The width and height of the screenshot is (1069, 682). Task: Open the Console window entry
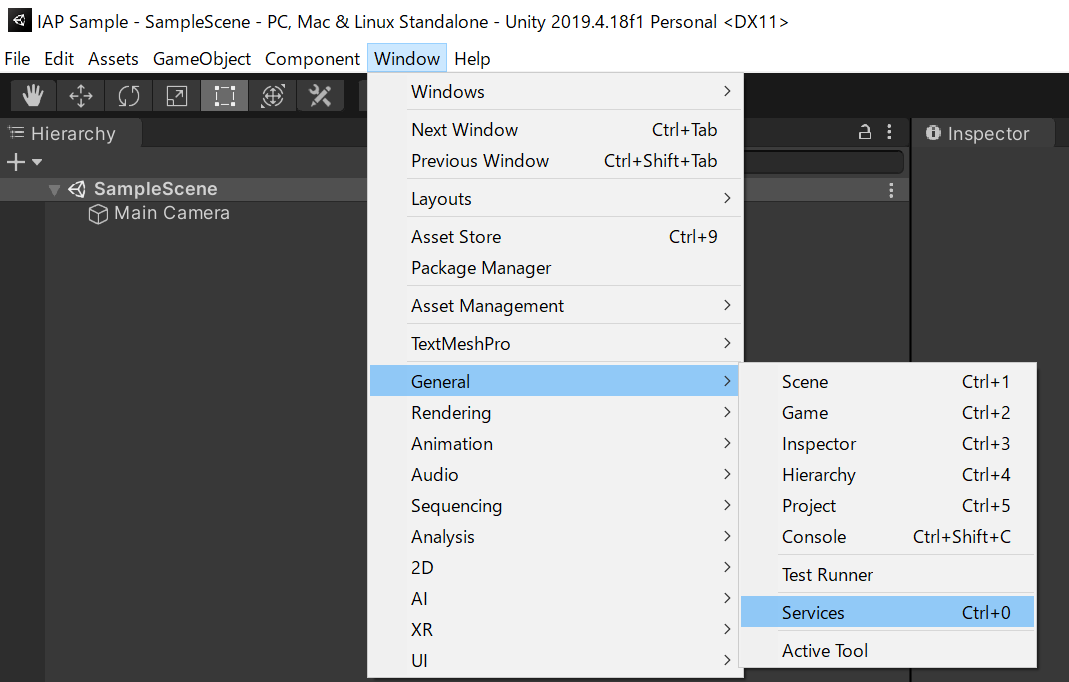[x=814, y=537]
